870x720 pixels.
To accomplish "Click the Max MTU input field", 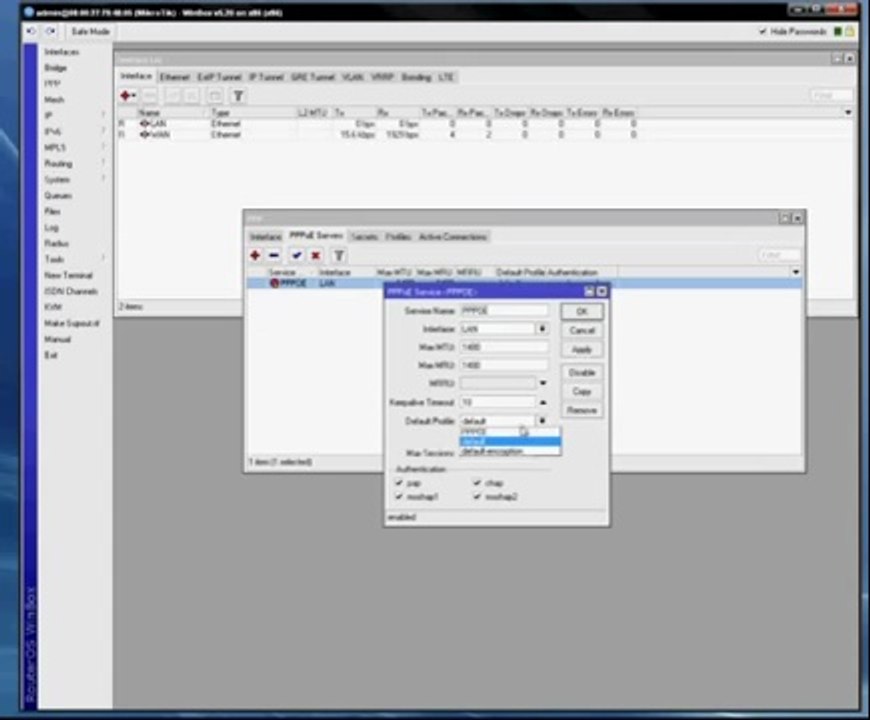I will pyautogui.click(x=504, y=347).
